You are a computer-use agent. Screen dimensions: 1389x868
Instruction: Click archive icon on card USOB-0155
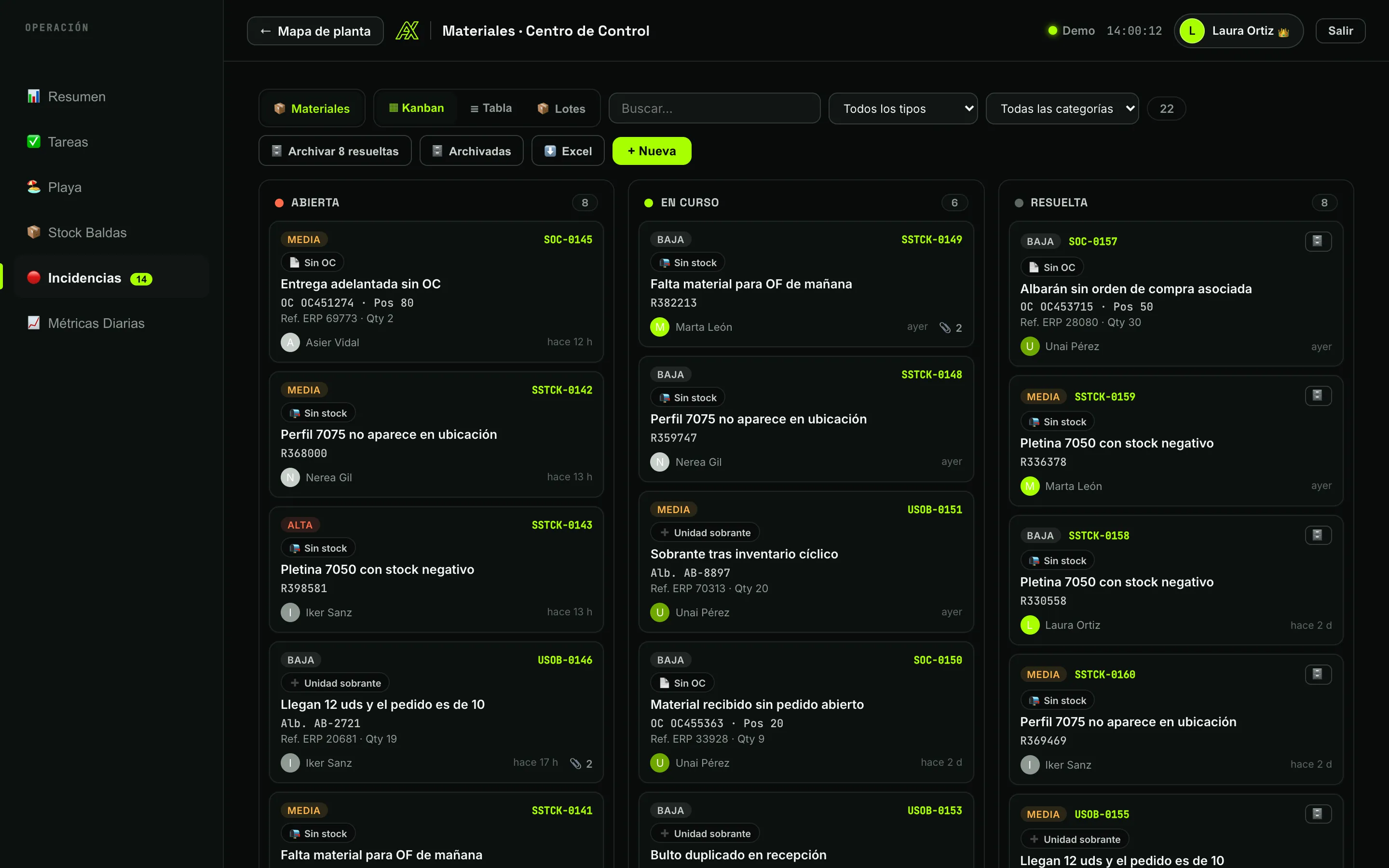click(x=1318, y=814)
